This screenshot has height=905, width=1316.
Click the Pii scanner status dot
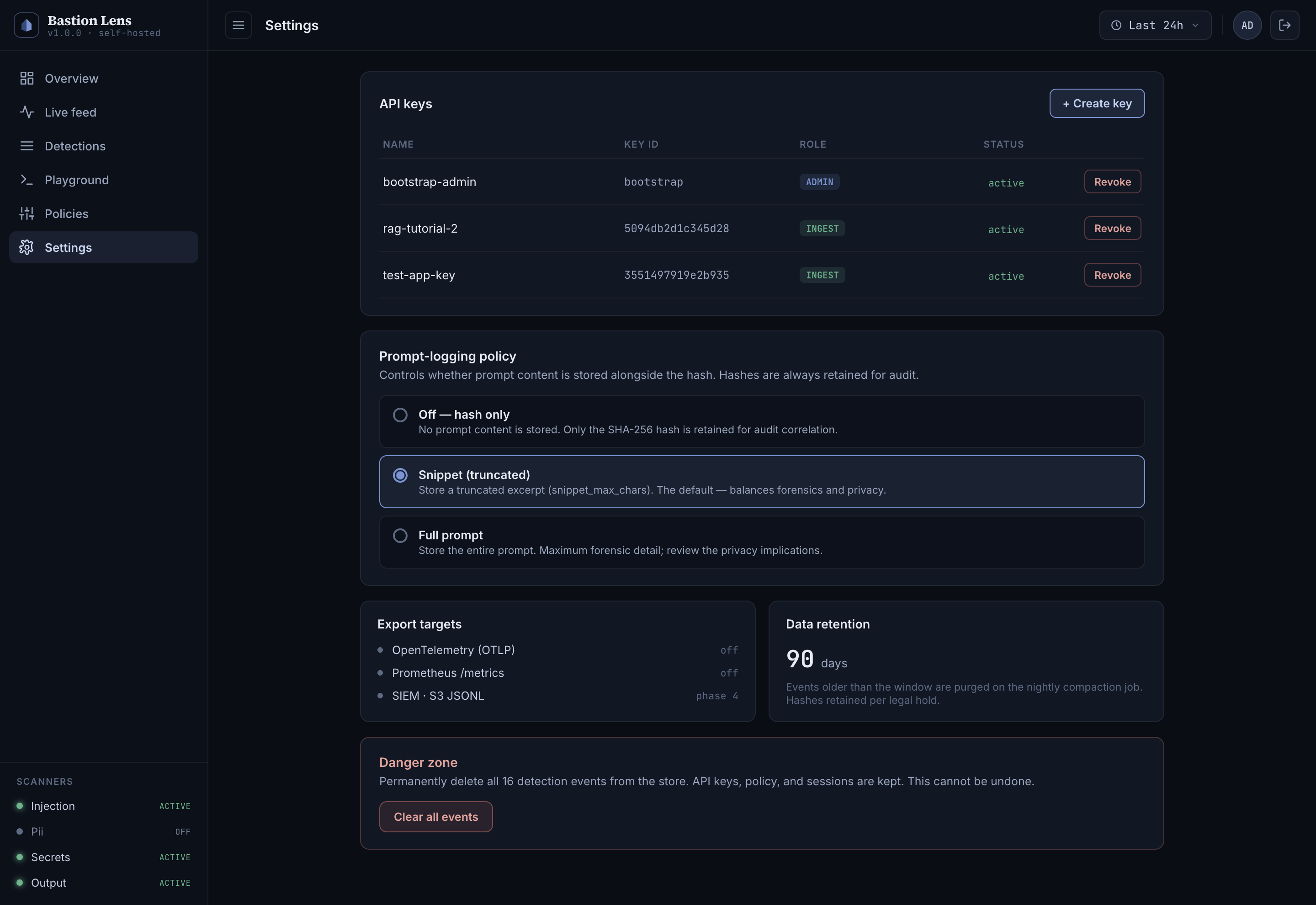click(x=20, y=831)
